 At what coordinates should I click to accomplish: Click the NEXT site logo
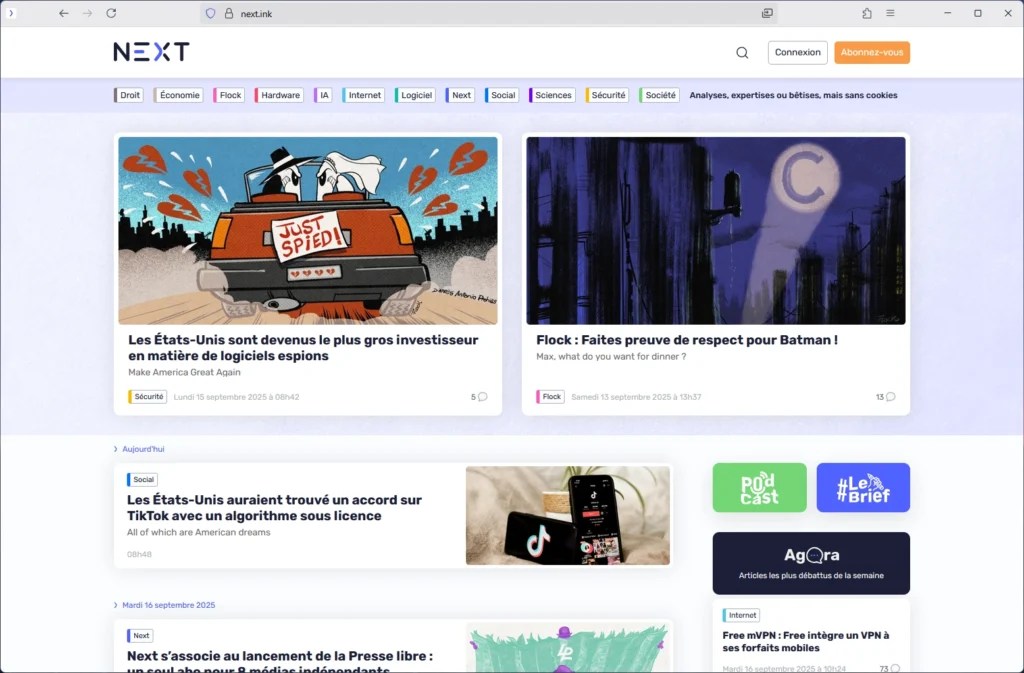pyautogui.click(x=152, y=52)
